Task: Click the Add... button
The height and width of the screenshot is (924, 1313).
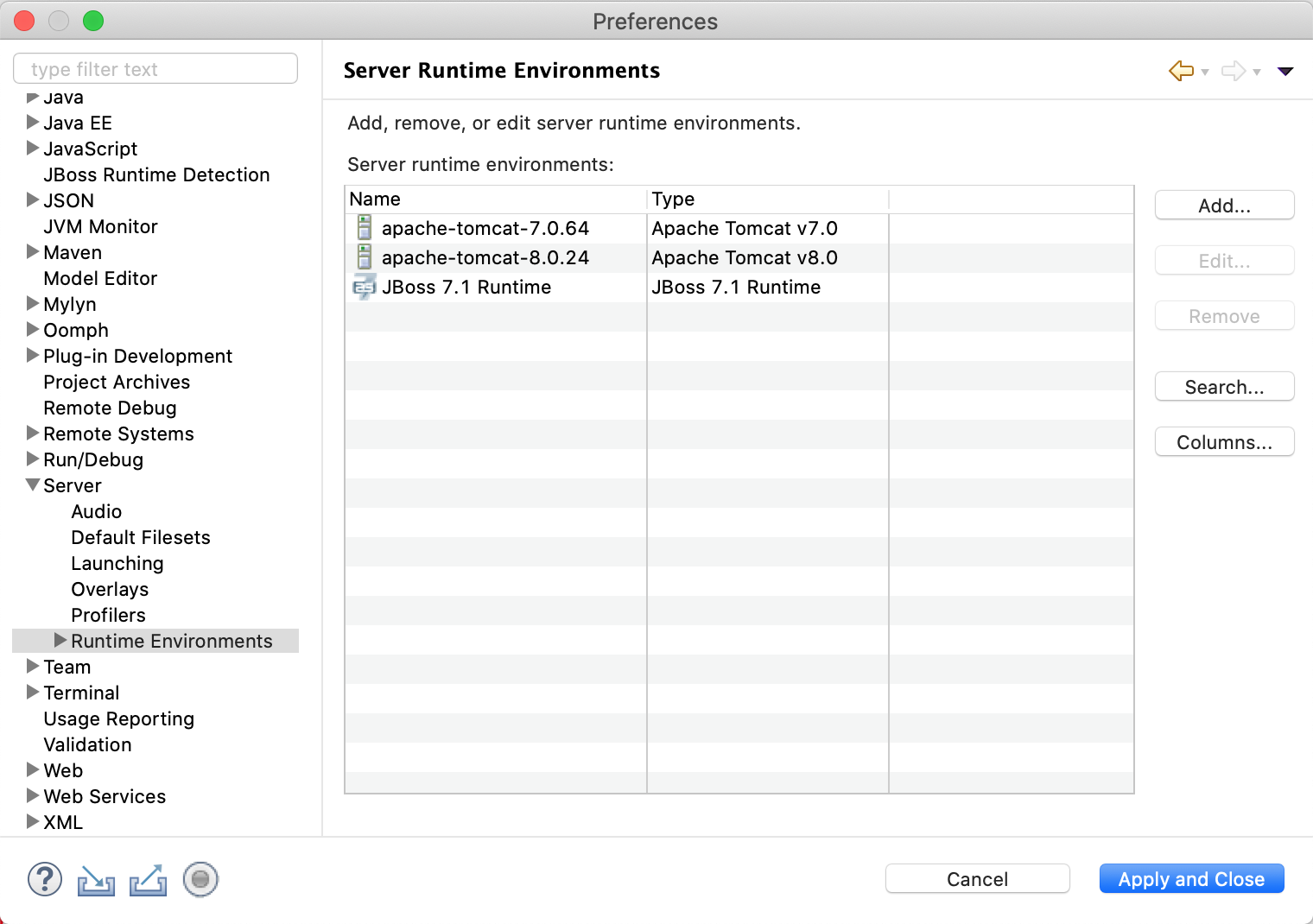Action: pos(1224,206)
